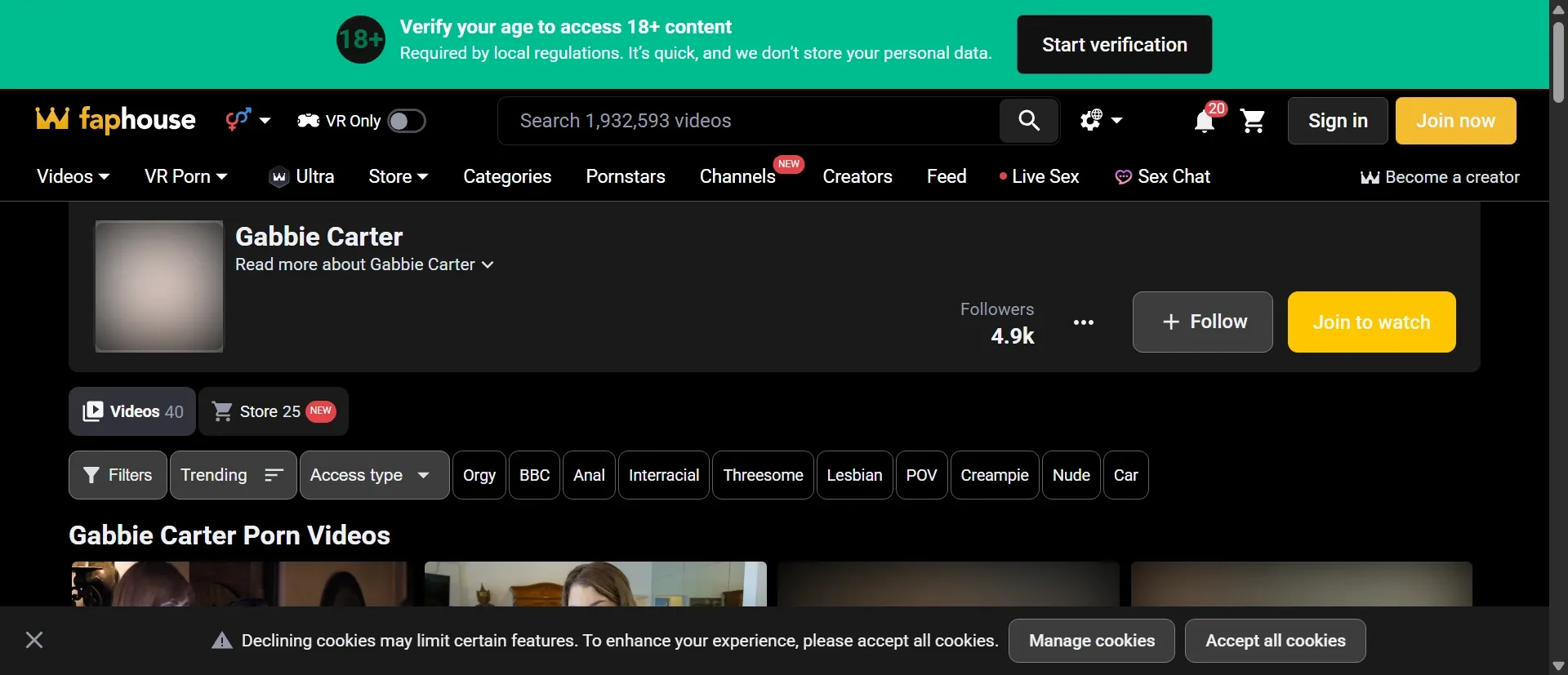
Task: Open the Creators page
Action: [x=857, y=176]
